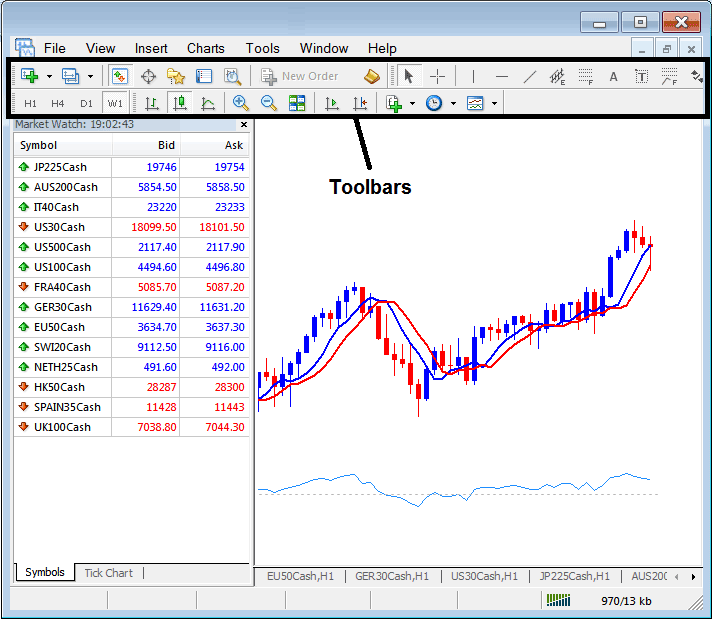The image size is (712, 619).
Task: Click the New Chart icon
Action: (x=30, y=76)
